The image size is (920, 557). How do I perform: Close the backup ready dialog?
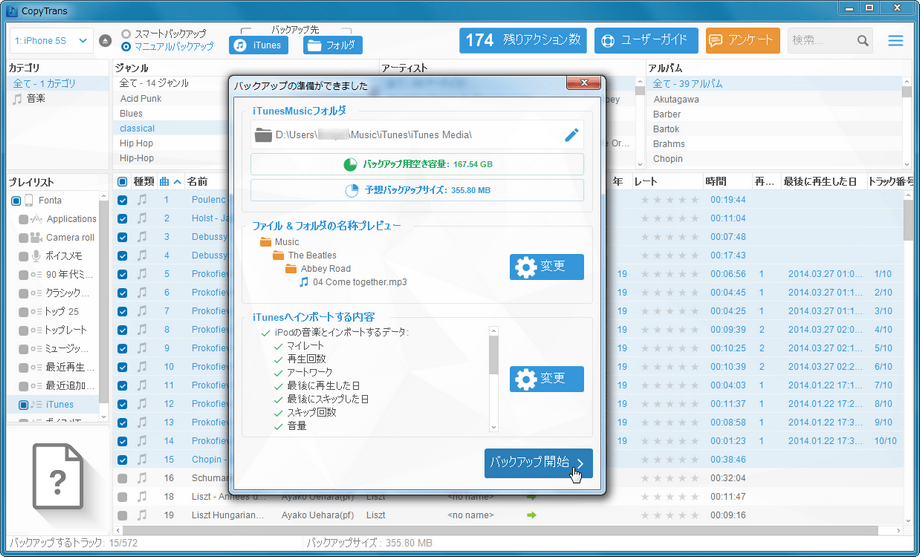pyautogui.click(x=584, y=83)
